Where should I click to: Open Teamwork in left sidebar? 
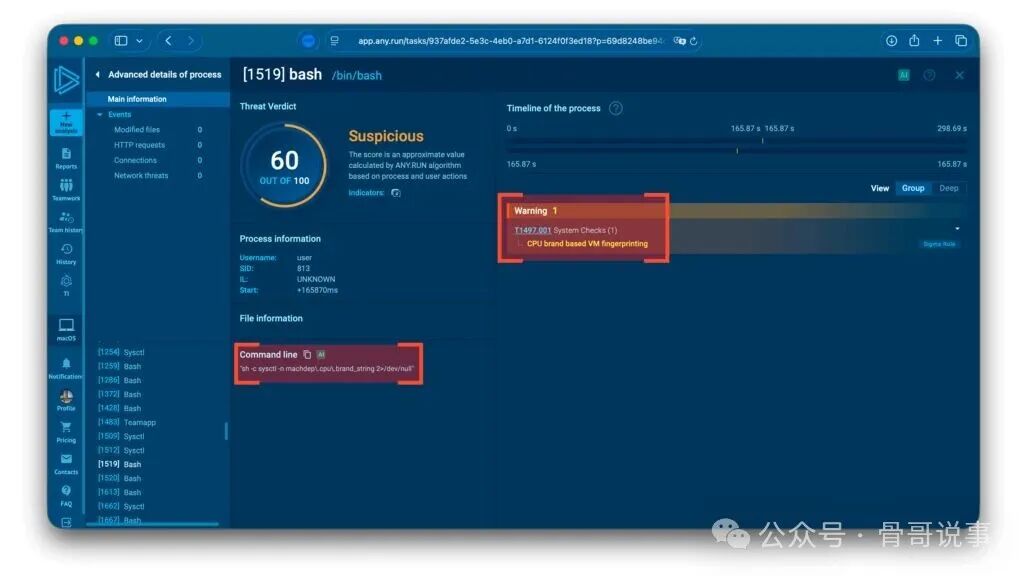66,190
